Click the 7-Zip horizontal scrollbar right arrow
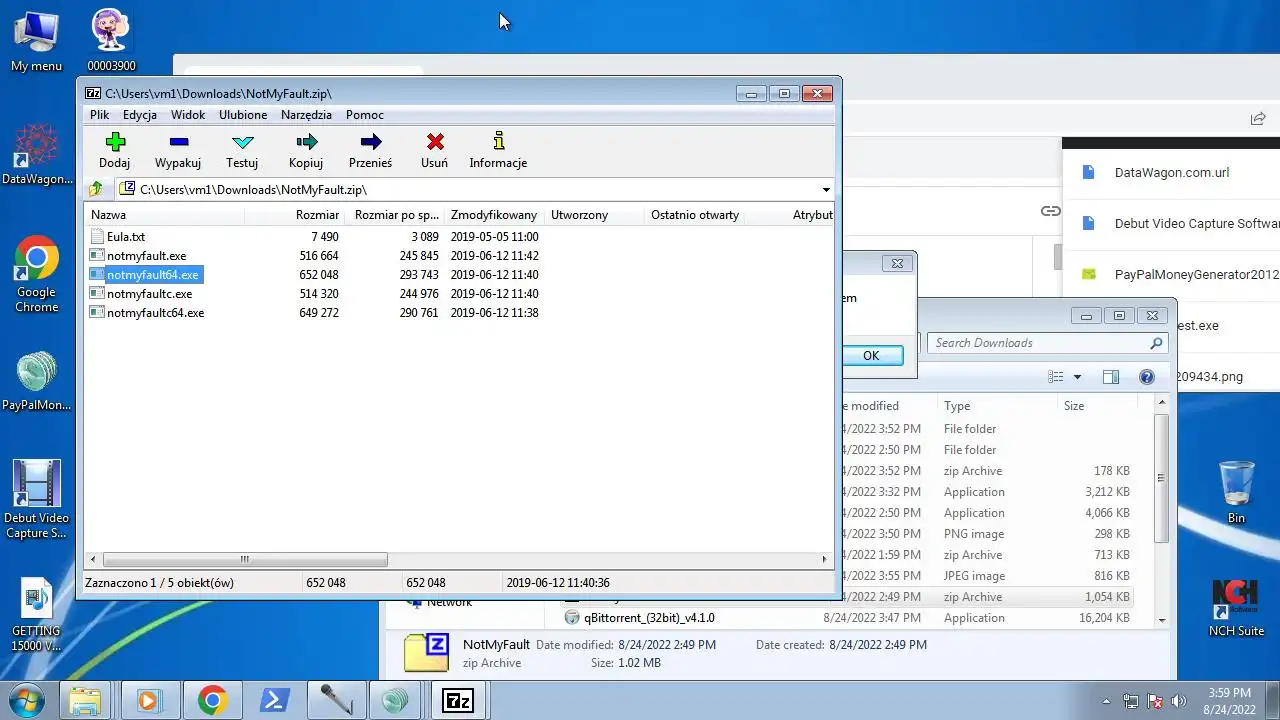 (x=825, y=560)
